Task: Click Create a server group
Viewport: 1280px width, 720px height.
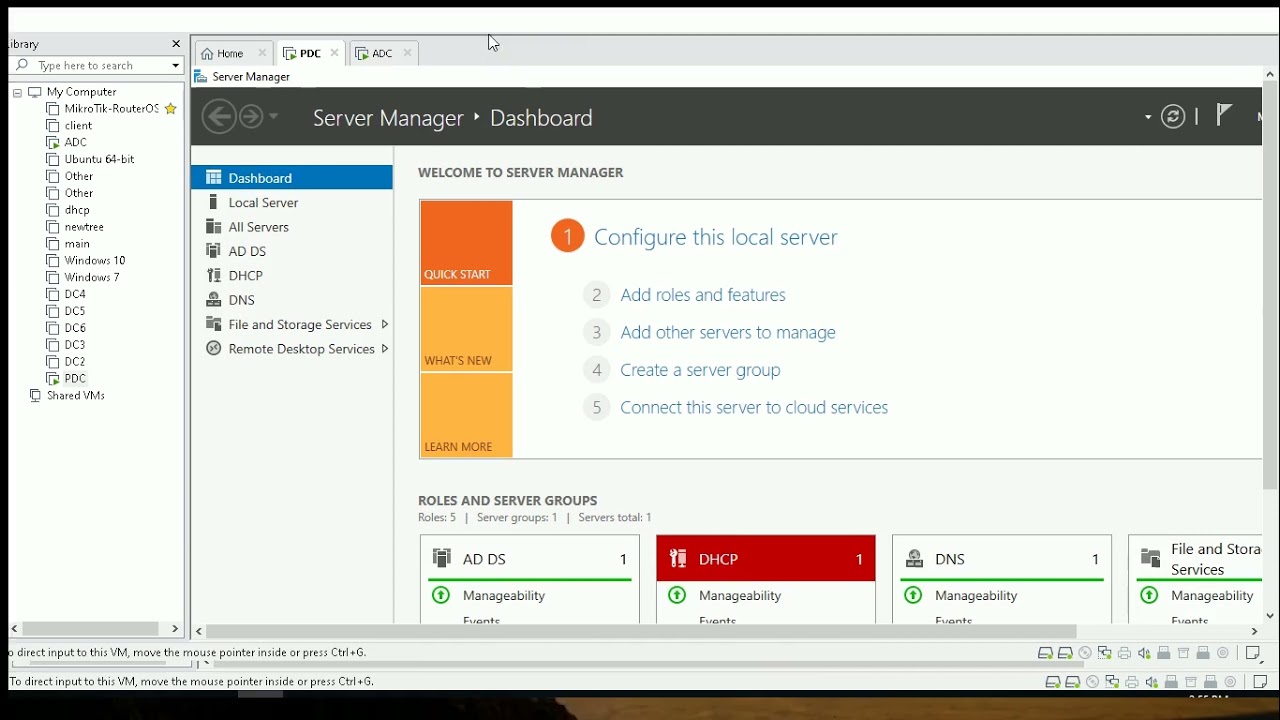Action: pos(700,370)
